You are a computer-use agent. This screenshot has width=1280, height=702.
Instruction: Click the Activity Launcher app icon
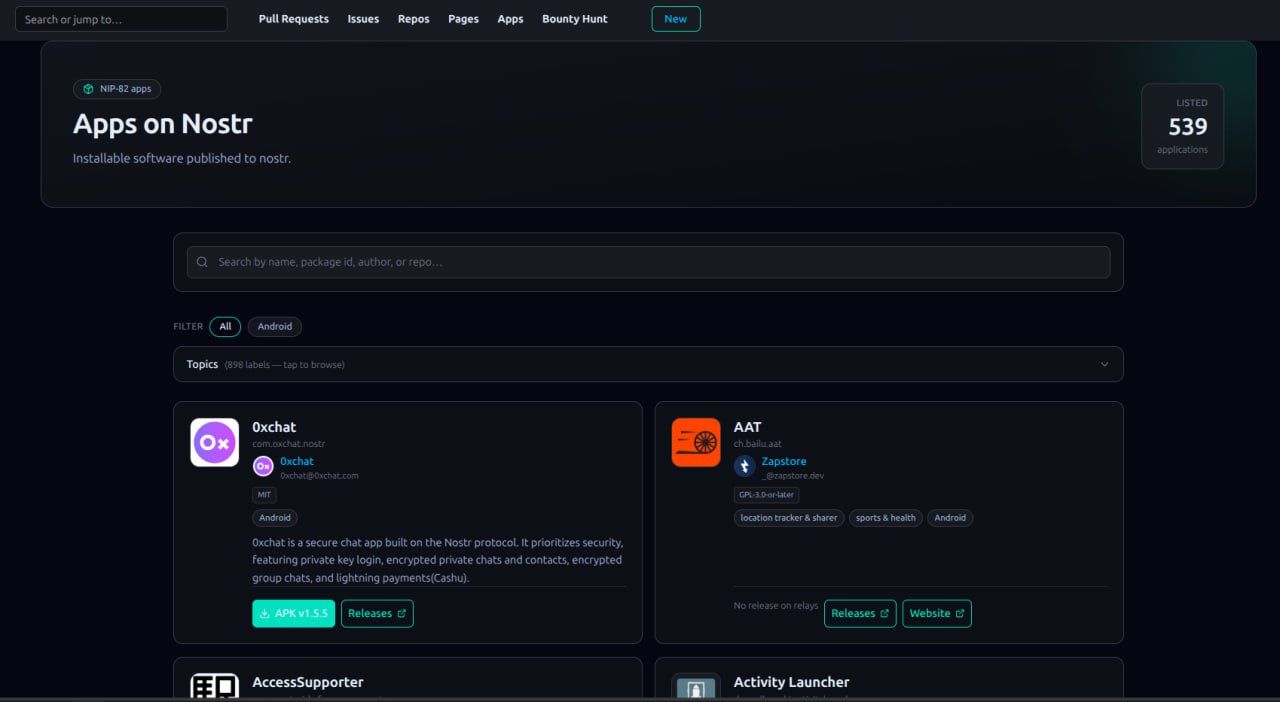[x=696, y=686]
